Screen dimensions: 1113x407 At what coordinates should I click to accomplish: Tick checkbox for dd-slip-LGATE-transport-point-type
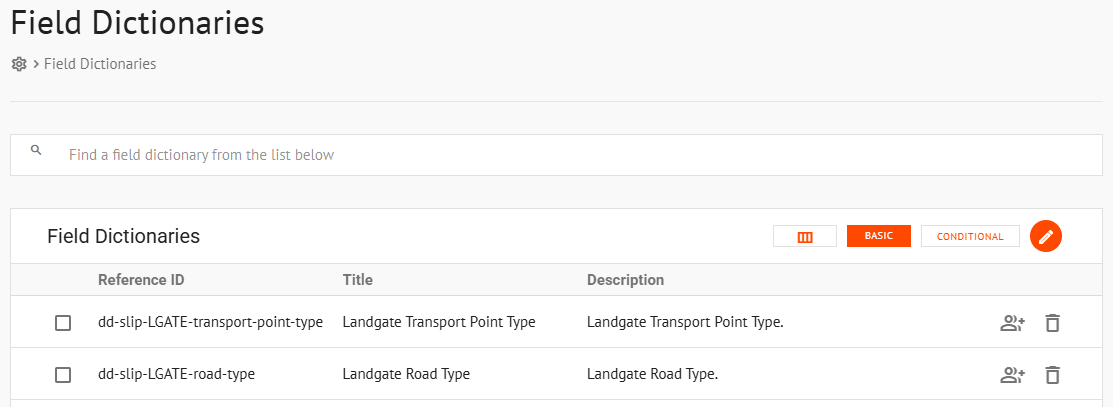(63, 323)
